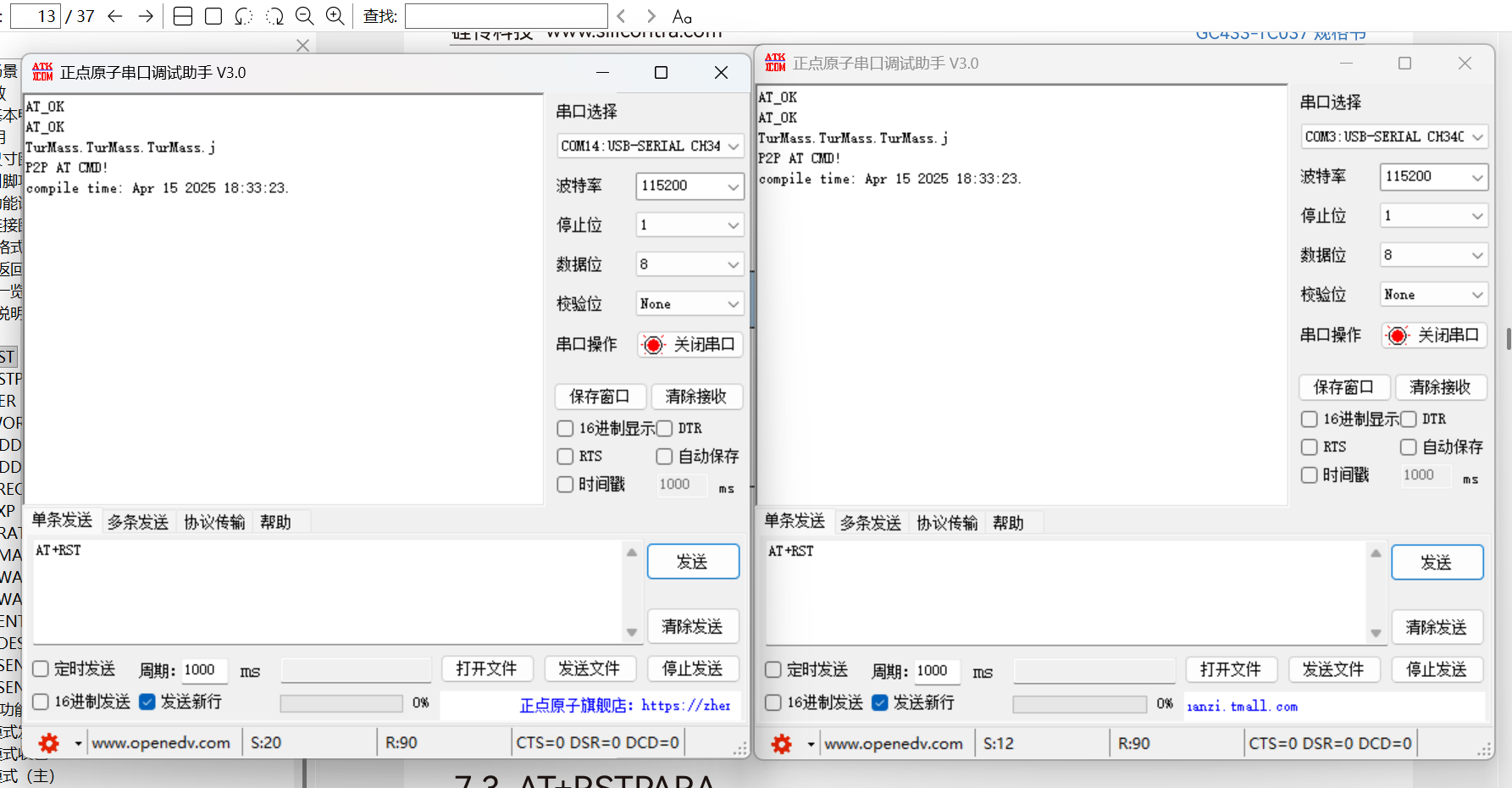The width and height of the screenshot is (1512, 788).
Task: Select 单条发送 tab in COM3 window
Action: click(x=795, y=521)
